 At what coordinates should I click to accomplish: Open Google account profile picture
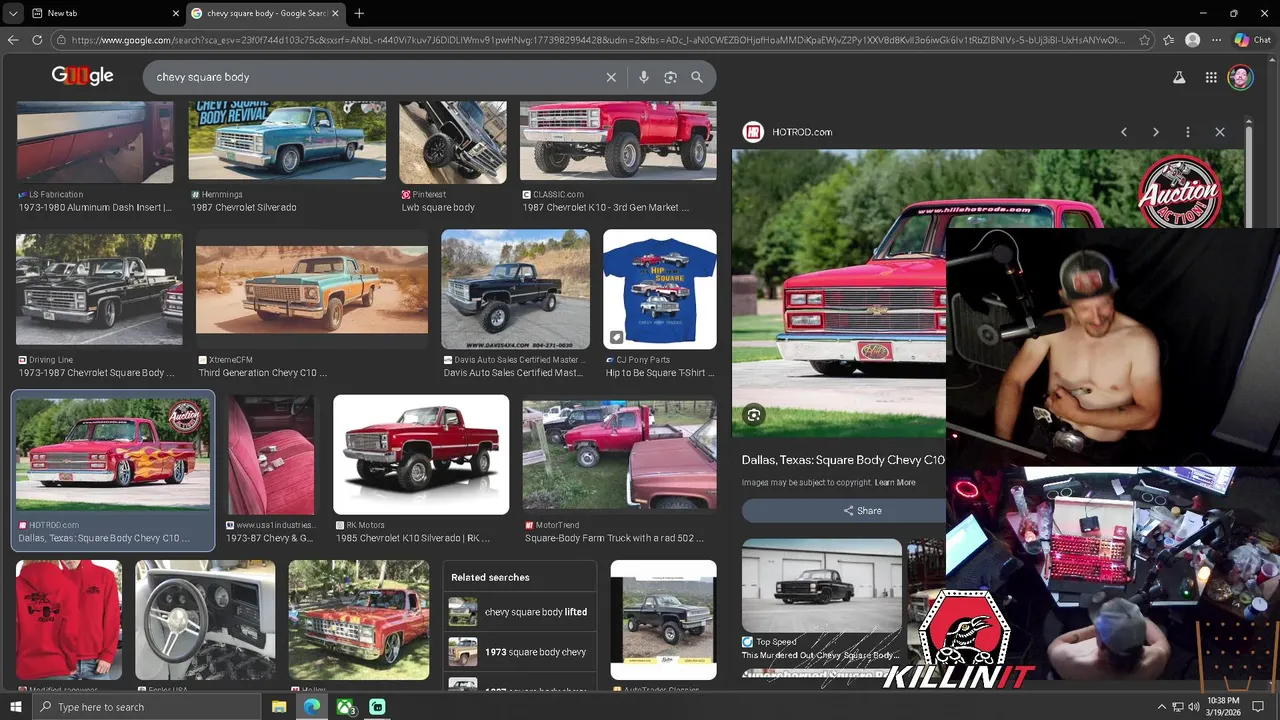tap(1240, 77)
